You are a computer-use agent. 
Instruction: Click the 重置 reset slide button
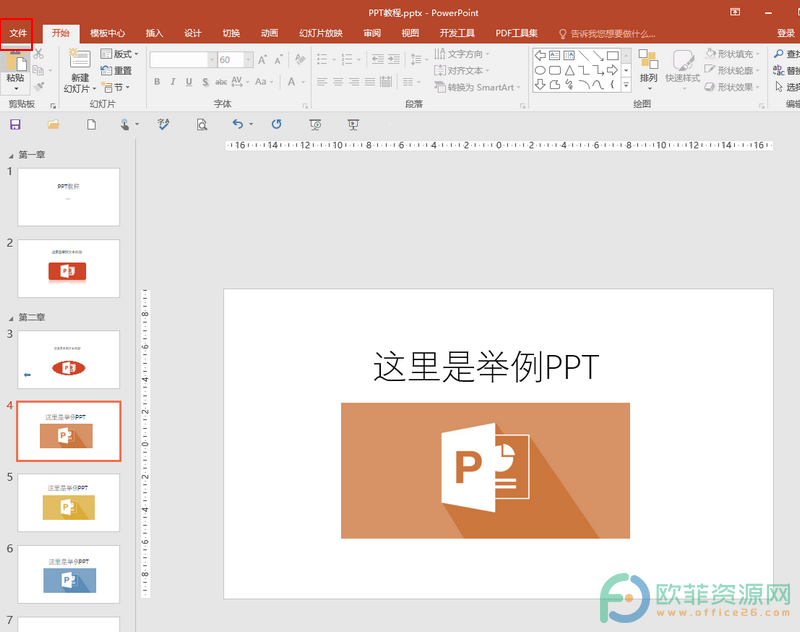point(116,70)
